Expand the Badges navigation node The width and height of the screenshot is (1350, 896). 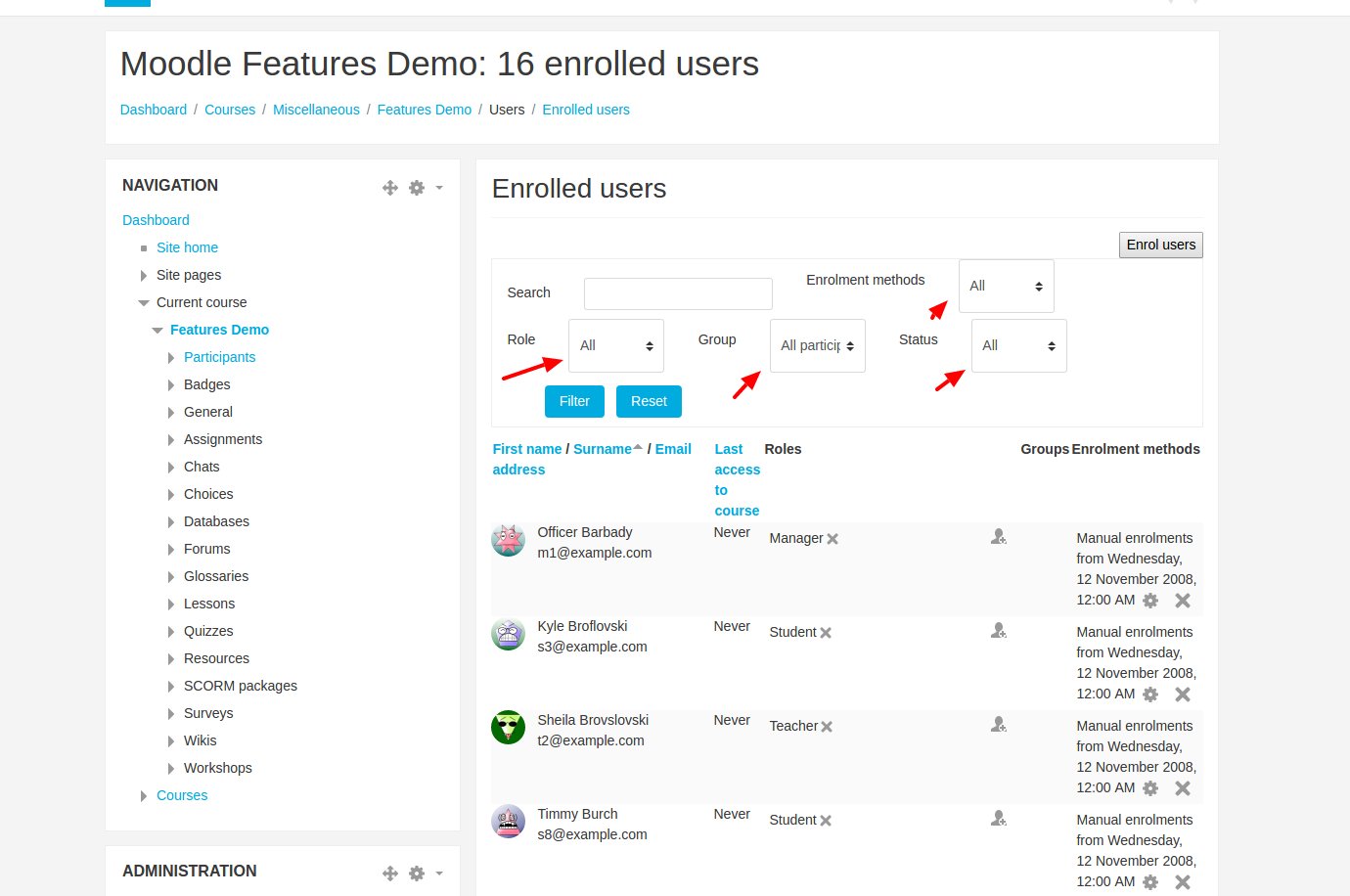tap(171, 385)
